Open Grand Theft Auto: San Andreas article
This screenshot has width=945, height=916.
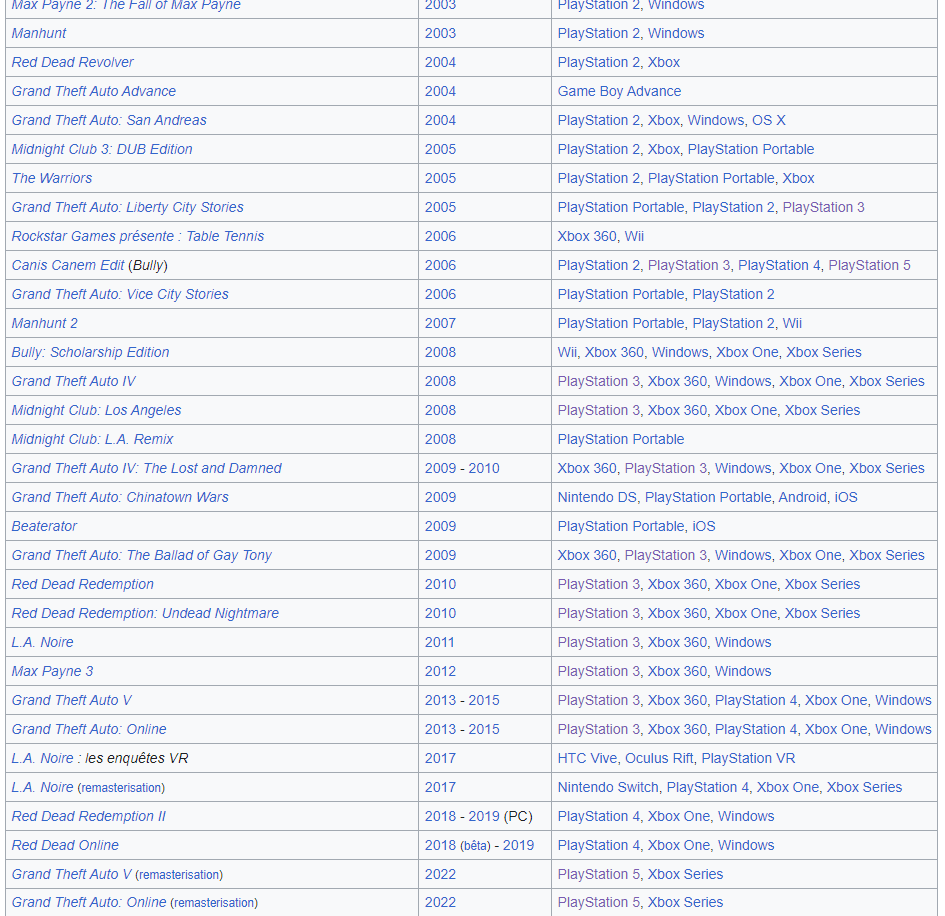coord(109,120)
